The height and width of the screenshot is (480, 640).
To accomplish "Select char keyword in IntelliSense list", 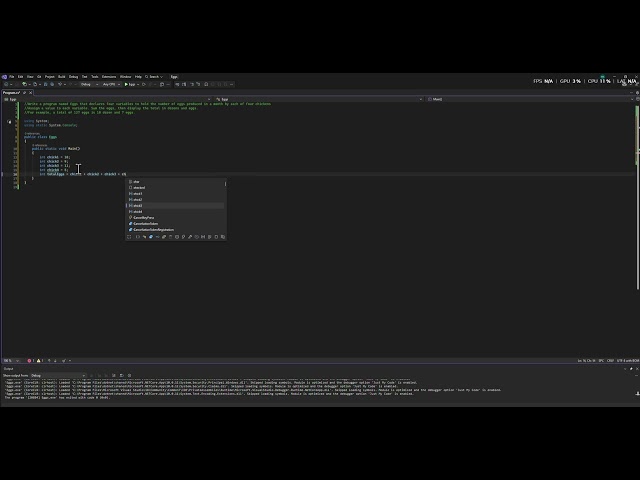I will 176,182.
